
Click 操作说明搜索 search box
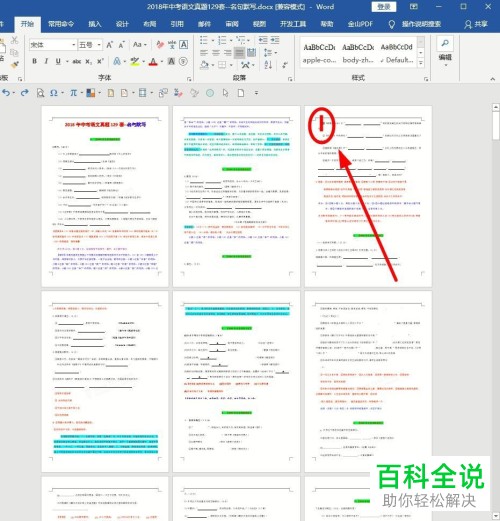click(421, 24)
